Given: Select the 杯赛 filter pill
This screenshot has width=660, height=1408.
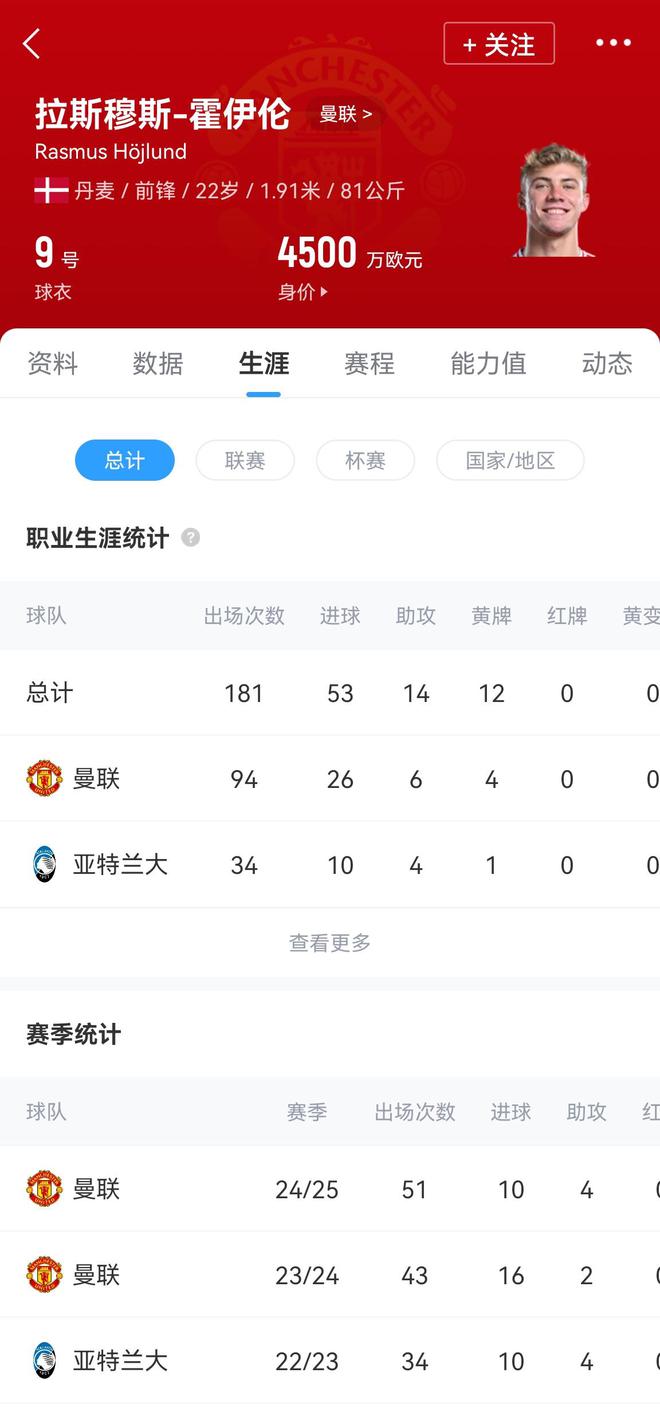Looking at the screenshot, I should click(x=365, y=460).
